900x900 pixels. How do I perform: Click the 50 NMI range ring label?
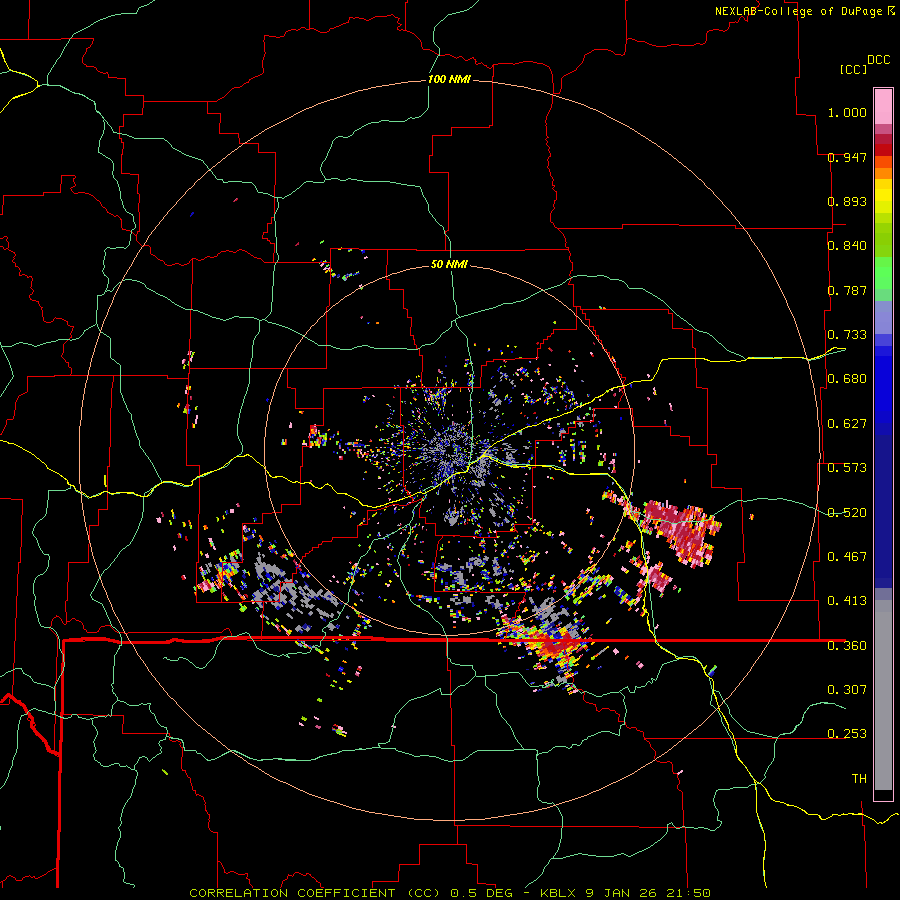(449, 264)
